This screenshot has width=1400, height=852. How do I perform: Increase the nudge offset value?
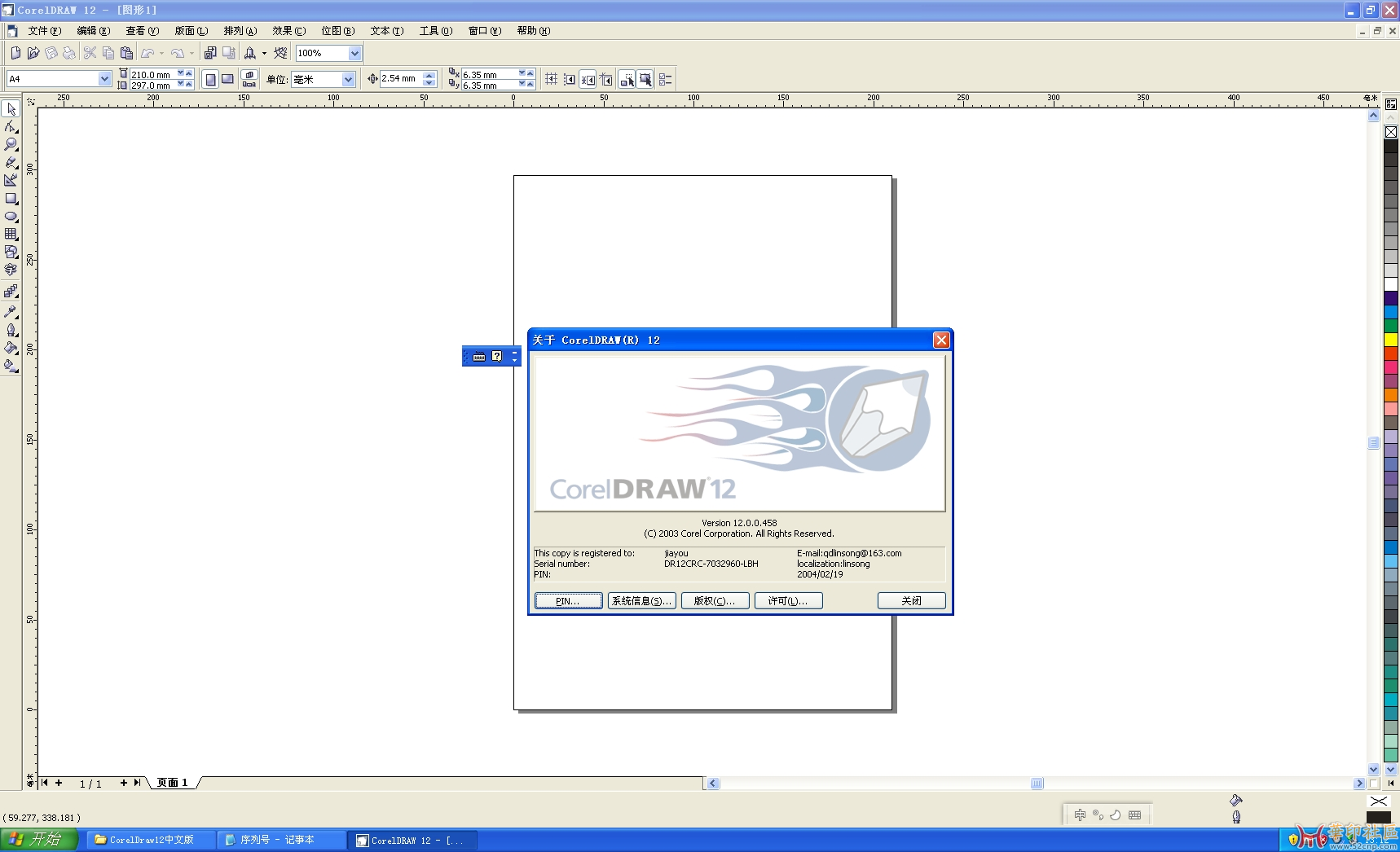429,75
